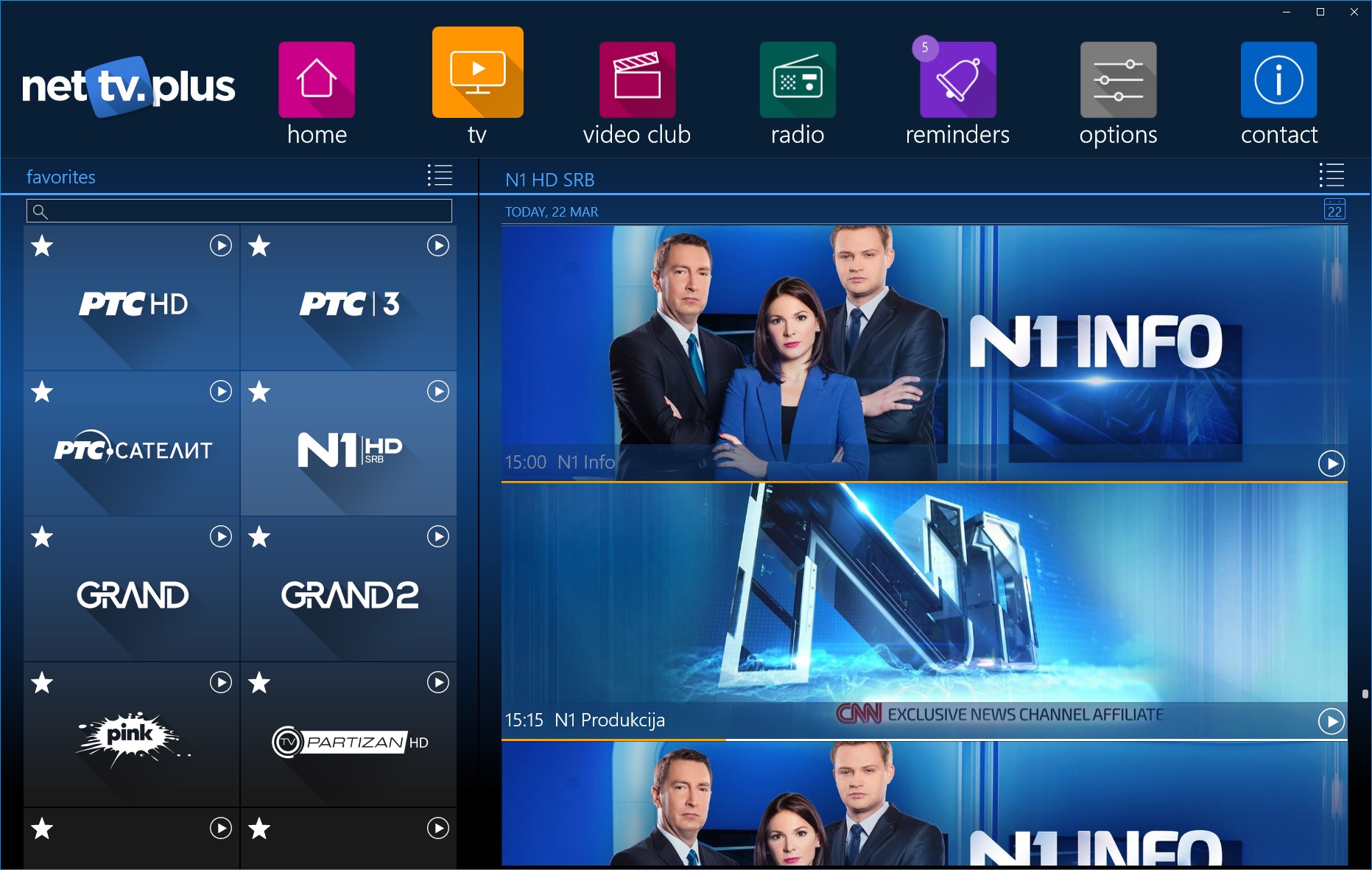Toggle favorite star on N1 HD SRB
1372x870 pixels.
point(259,391)
